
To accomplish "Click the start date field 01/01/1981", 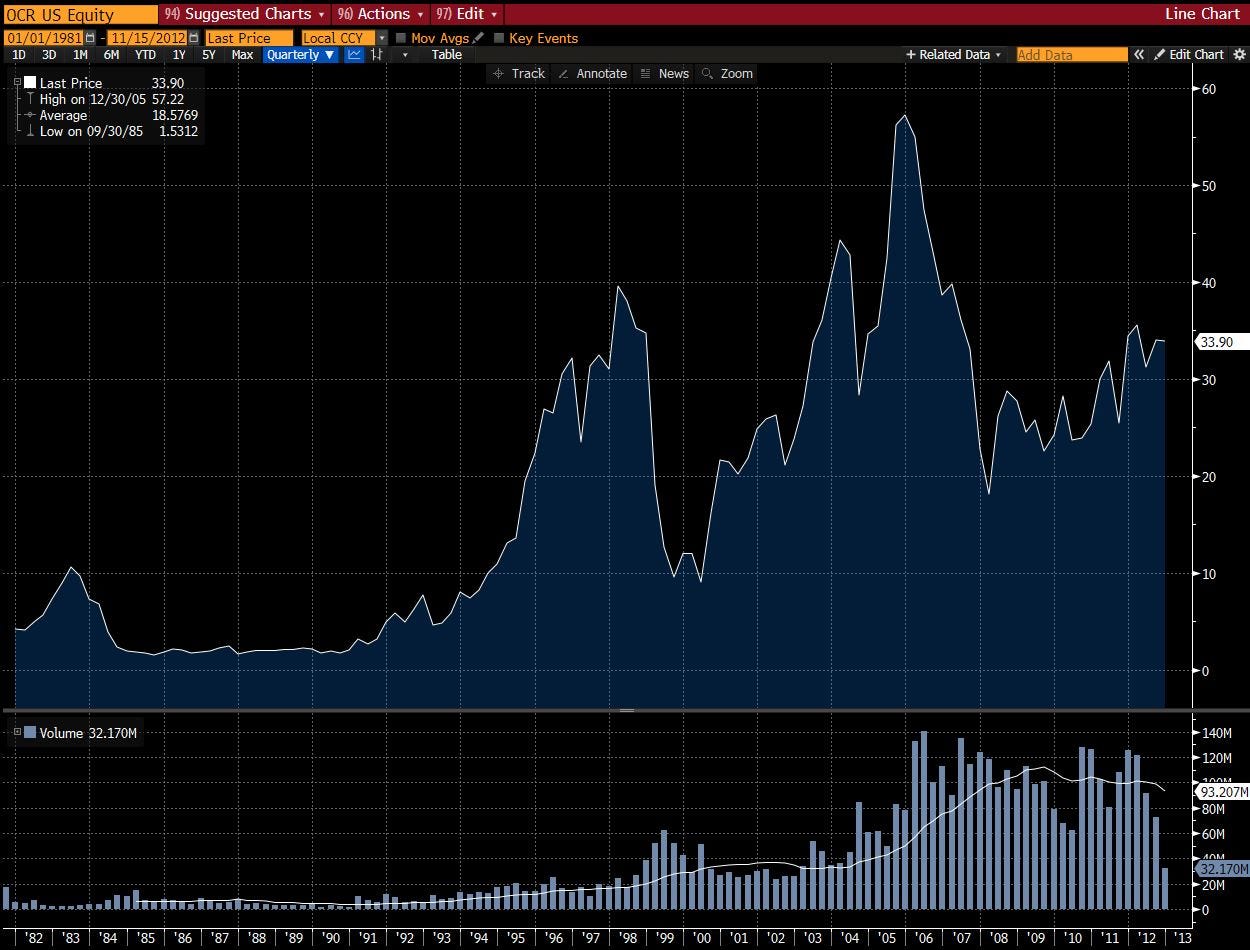I will tap(44, 38).
